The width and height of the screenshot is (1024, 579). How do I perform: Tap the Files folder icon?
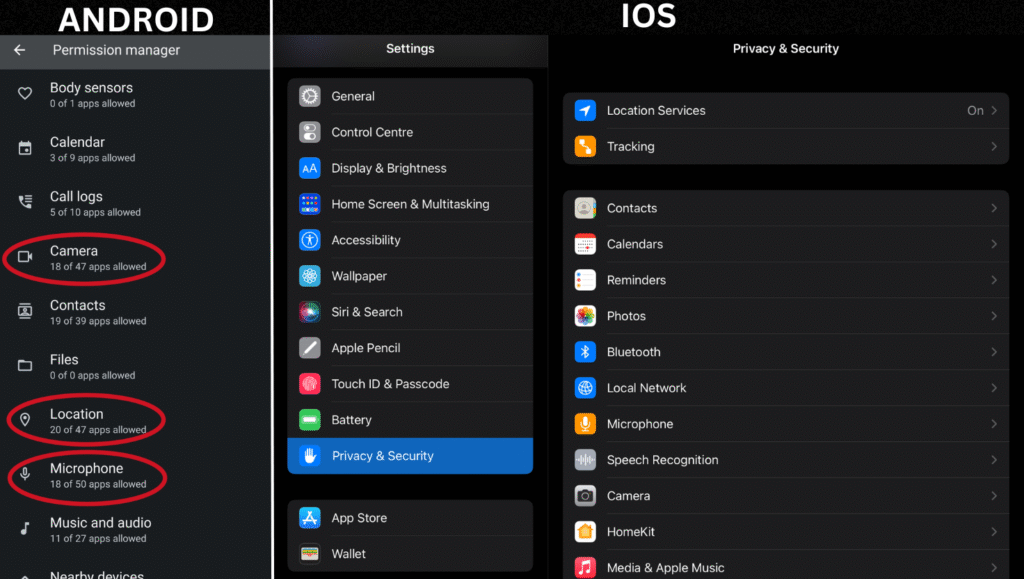point(25,366)
